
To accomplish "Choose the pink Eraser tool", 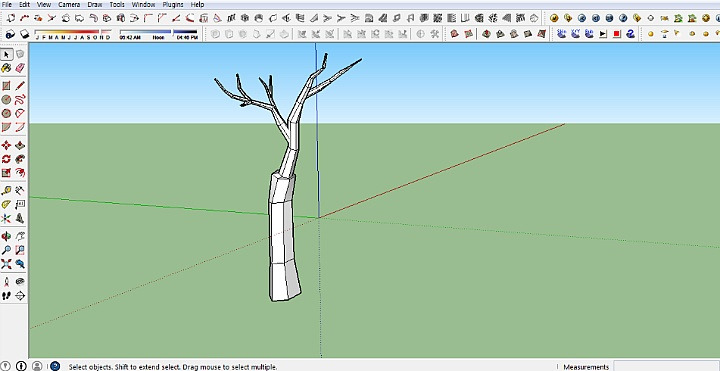I will click(x=20, y=68).
